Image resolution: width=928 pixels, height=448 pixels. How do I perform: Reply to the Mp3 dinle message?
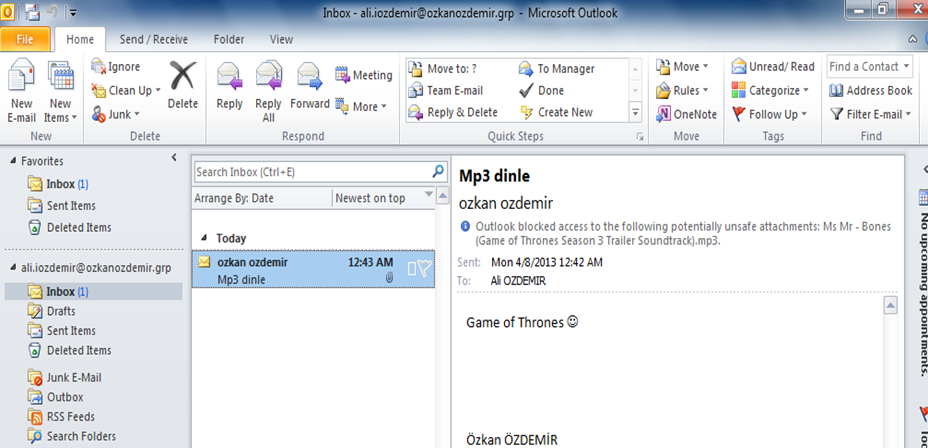click(x=230, y=86)
